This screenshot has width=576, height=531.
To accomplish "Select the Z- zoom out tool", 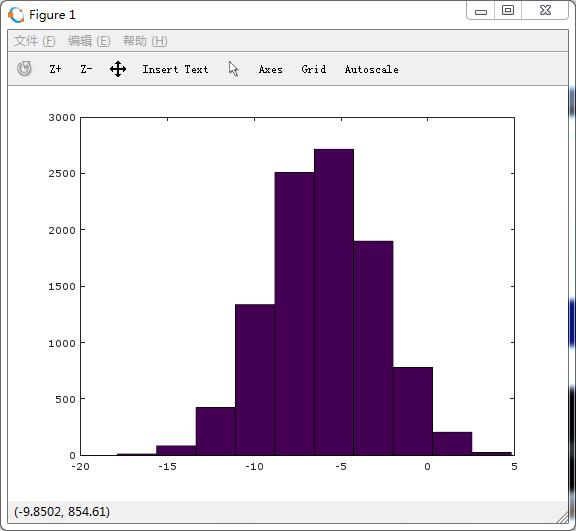I will click(x=86, y=69).
